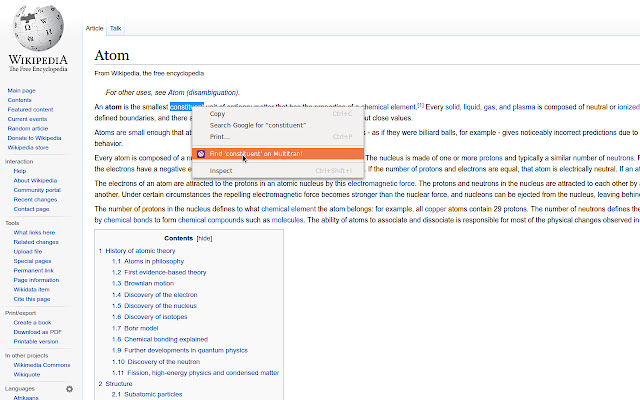Switch to the Talk tab
Screen dimensions: 640x400
pos(116,28)
